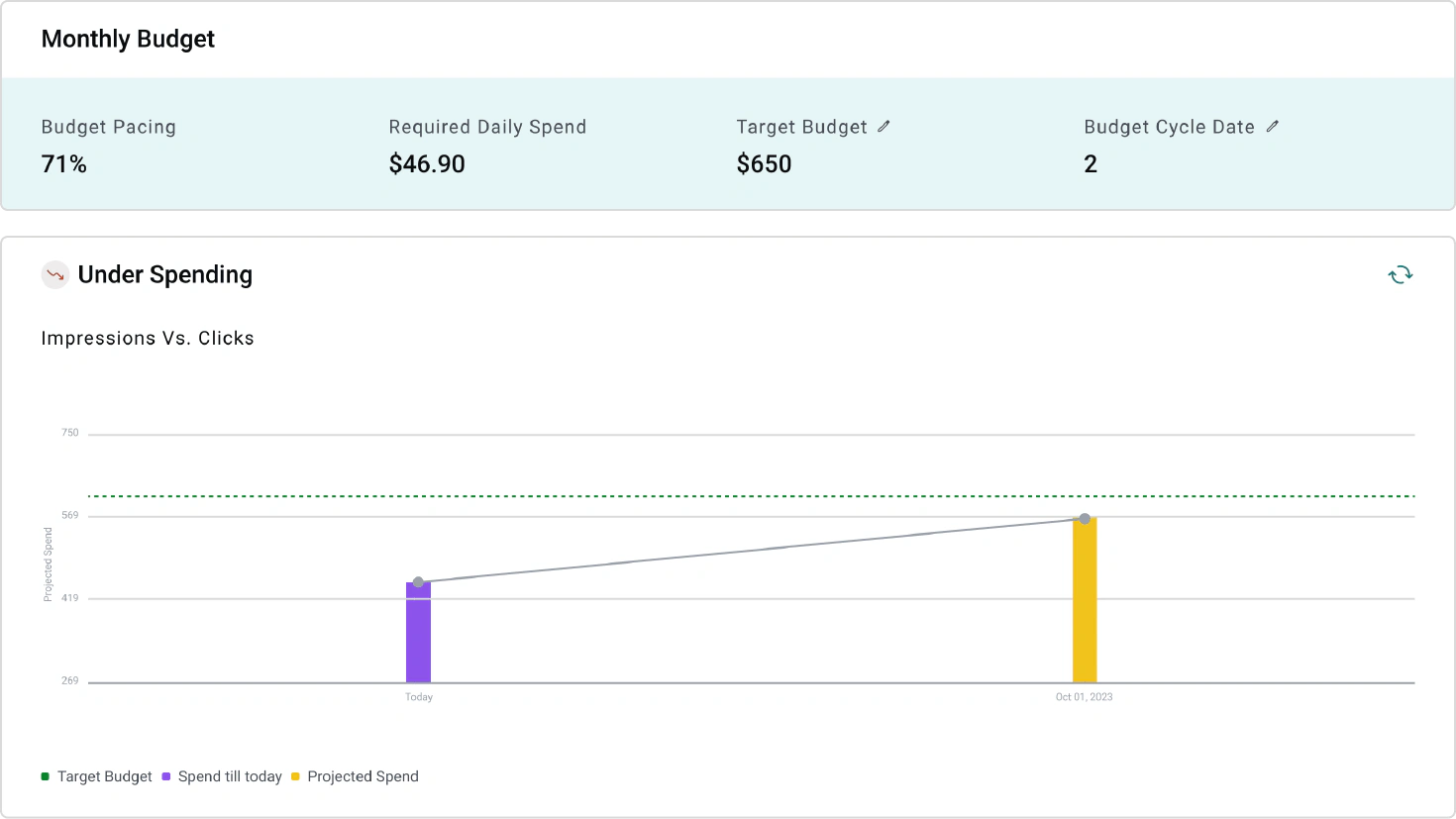Click the Under Spending downward trend icon
The image size is (1456, 819).
[x=55, y=274]
